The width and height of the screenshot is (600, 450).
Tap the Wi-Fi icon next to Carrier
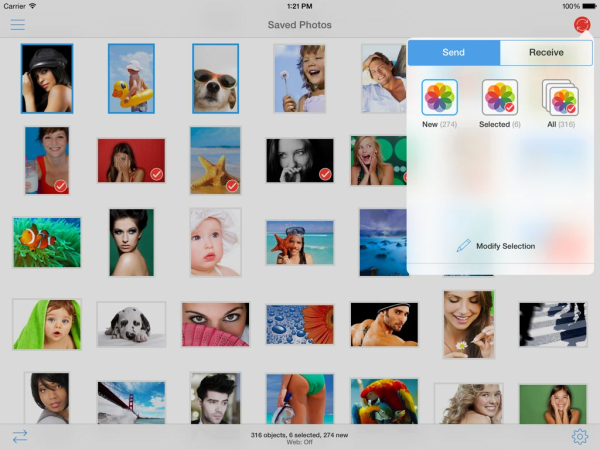[33, 6]
